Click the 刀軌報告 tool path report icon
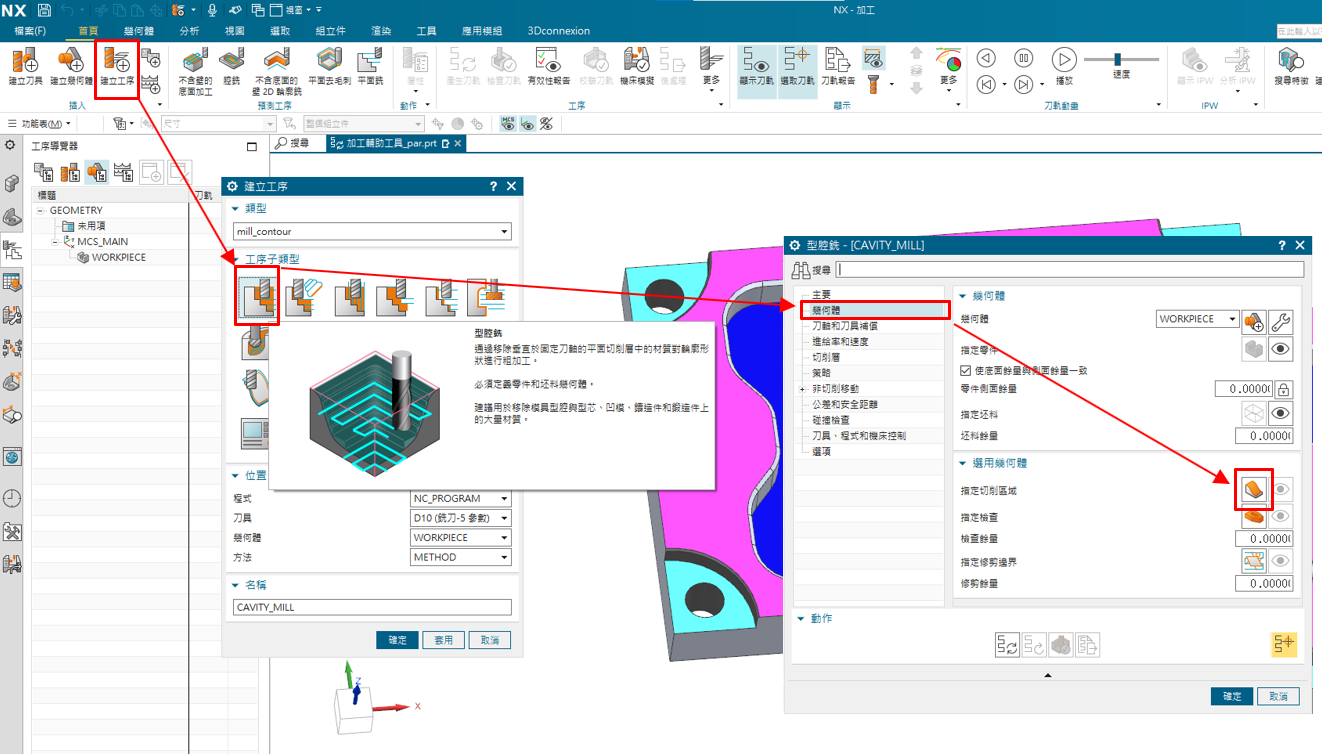 [x=838, y=66]
